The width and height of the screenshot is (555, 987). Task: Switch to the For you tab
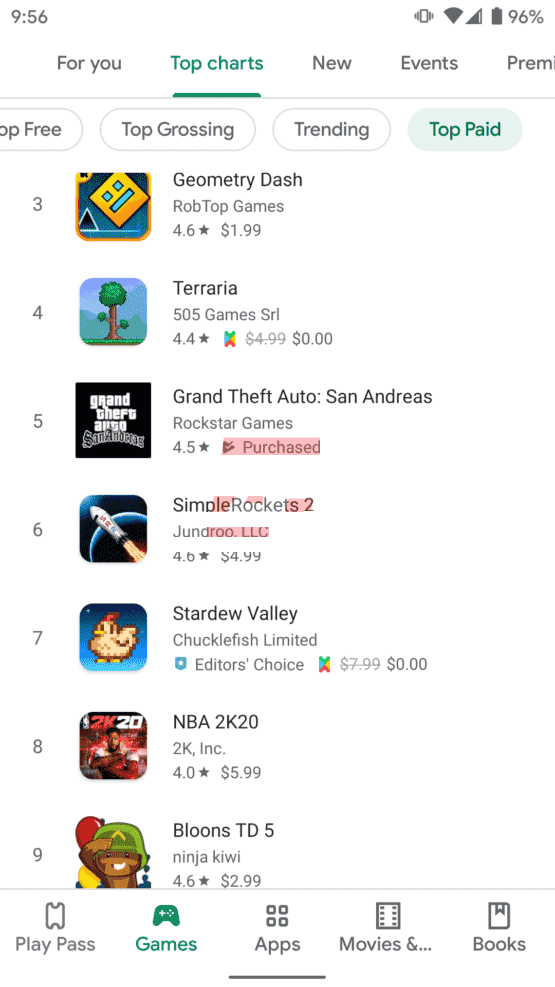(89, 63)
